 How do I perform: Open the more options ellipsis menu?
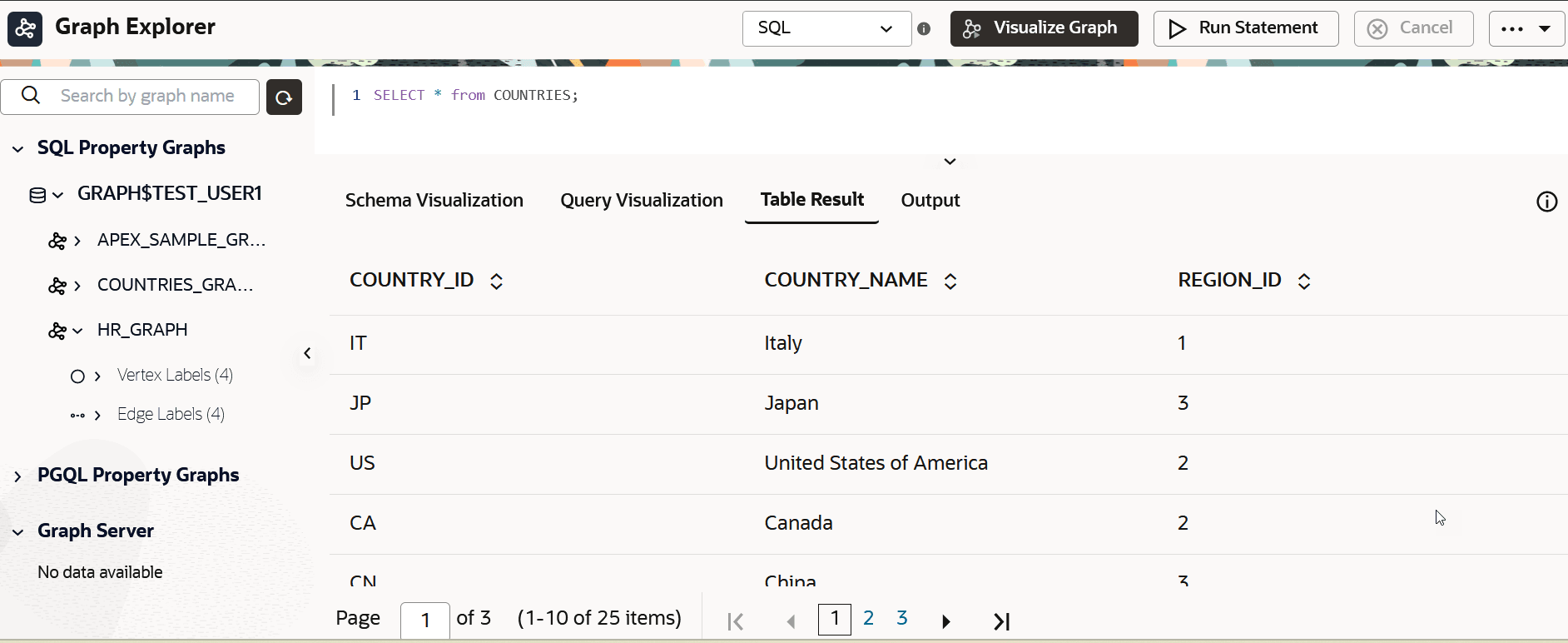pos(1526,28)
